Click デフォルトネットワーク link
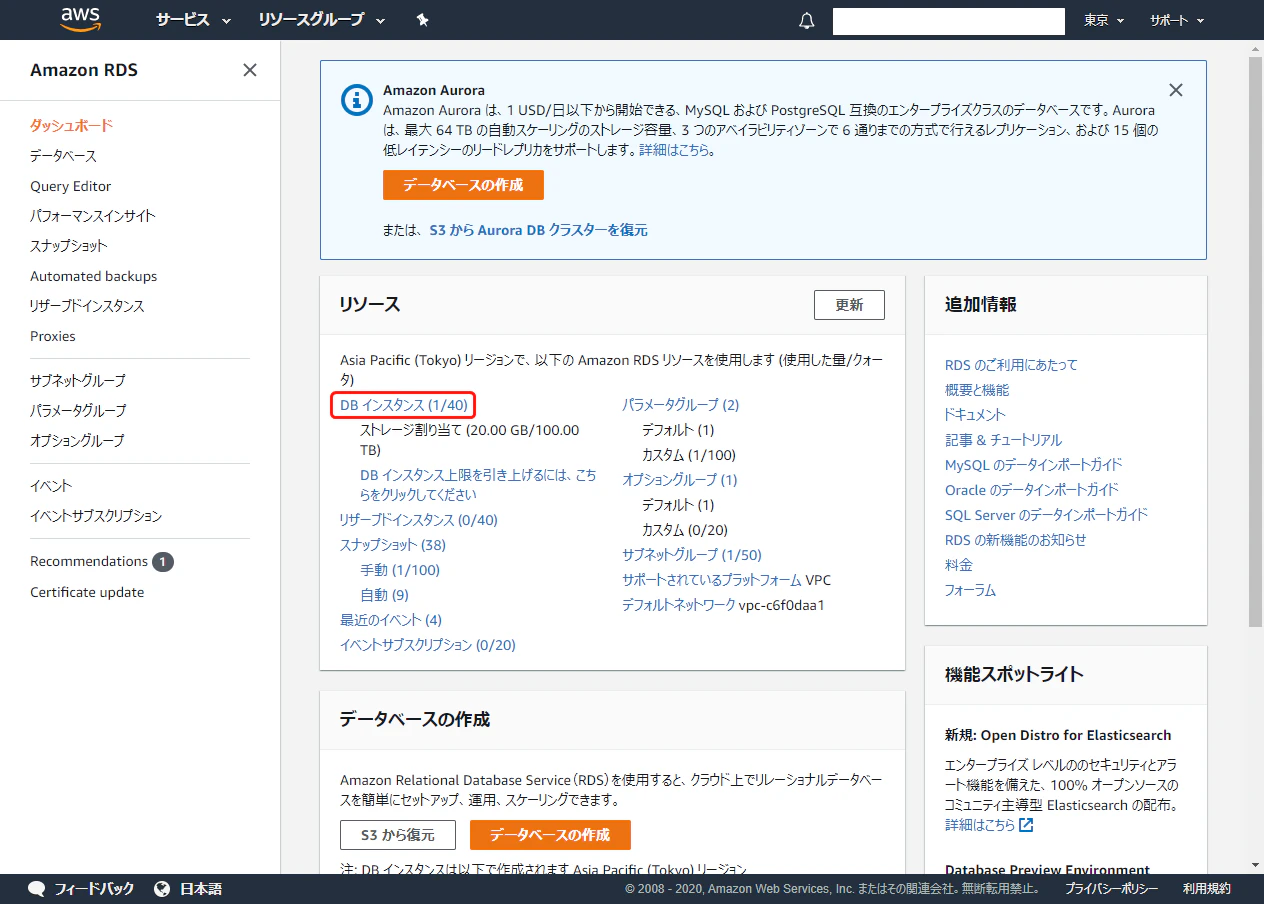The image size is (1264, 904). 679,605
